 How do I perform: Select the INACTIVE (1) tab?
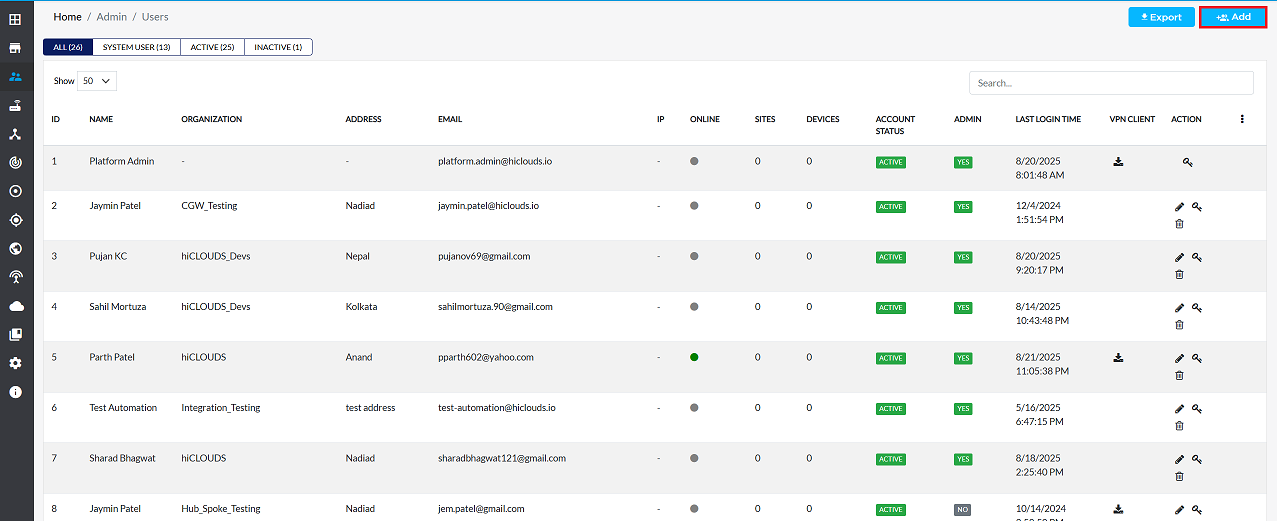[x=278, y=47]
